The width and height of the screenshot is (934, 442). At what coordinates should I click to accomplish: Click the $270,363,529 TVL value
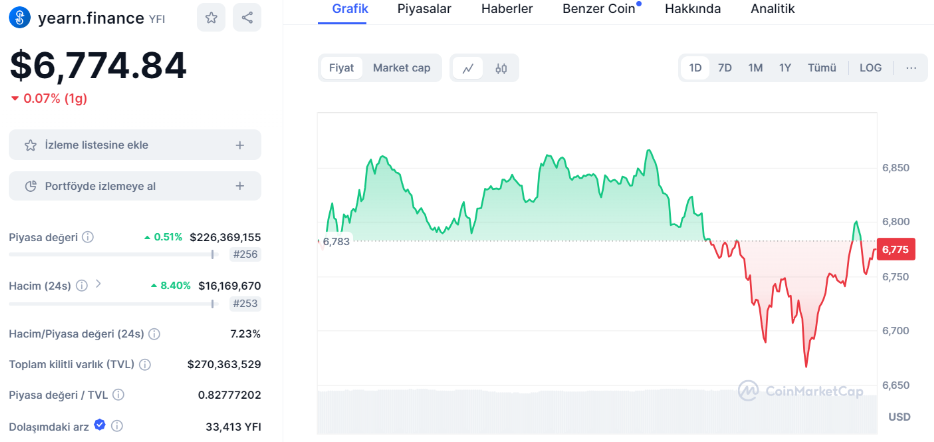[224, 364]
